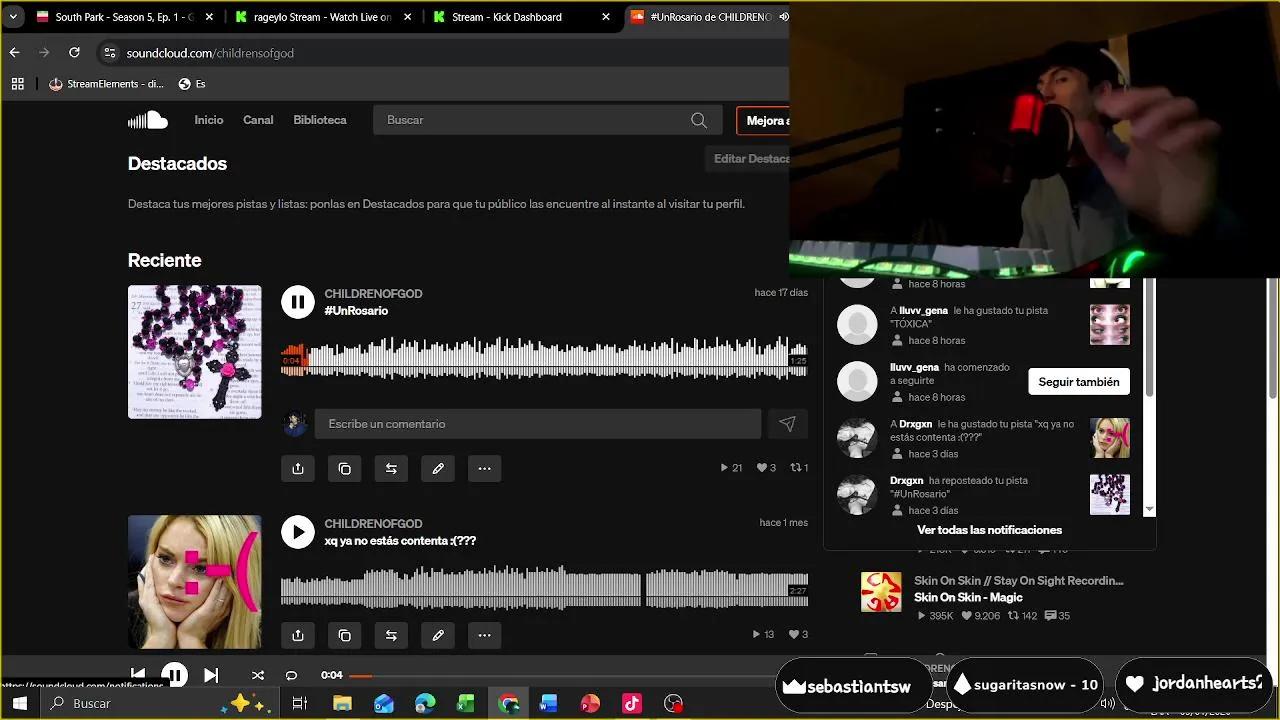Screen dimensions: 1280x720
Task: Open more options under 'xq ya no estás contenta'
Action: pyautogui.click(x=484, y=635)
